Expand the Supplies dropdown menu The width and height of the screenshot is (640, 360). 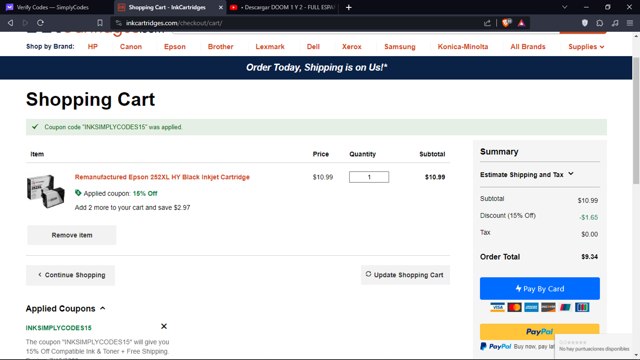coord(586,47)
